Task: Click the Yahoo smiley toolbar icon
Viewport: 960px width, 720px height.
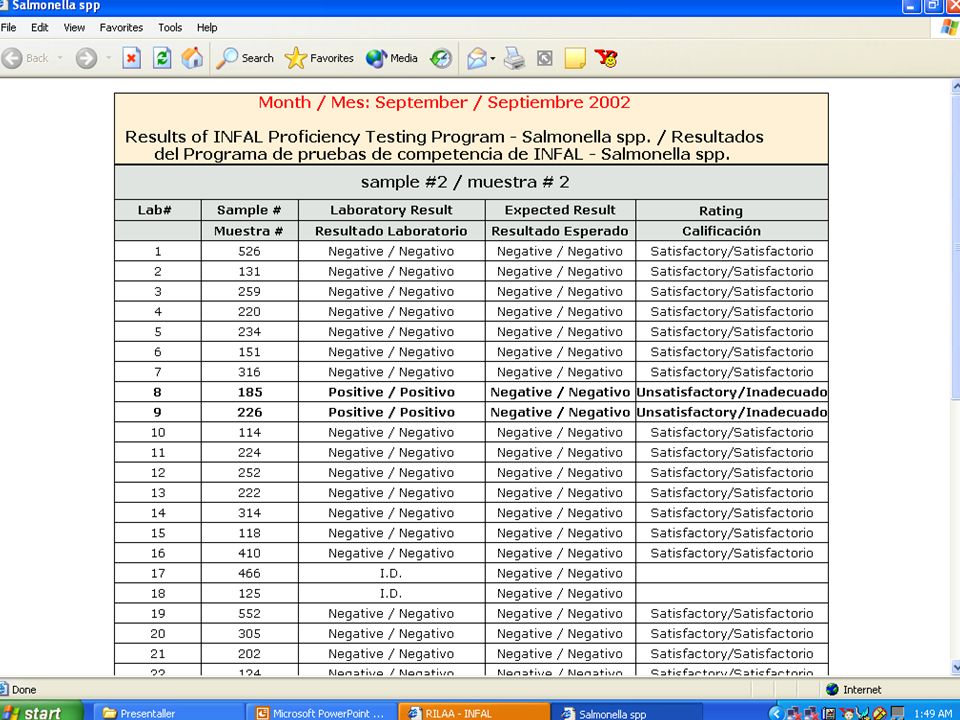Action: click(606, 58)
